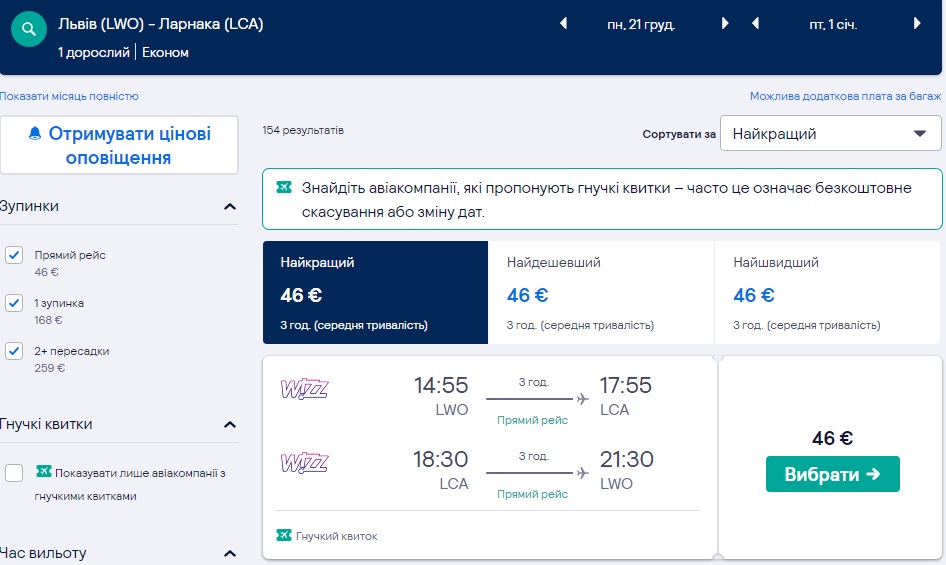
Task: Uncheck the 1 зупинка checkbox
Action: point(14,302)
